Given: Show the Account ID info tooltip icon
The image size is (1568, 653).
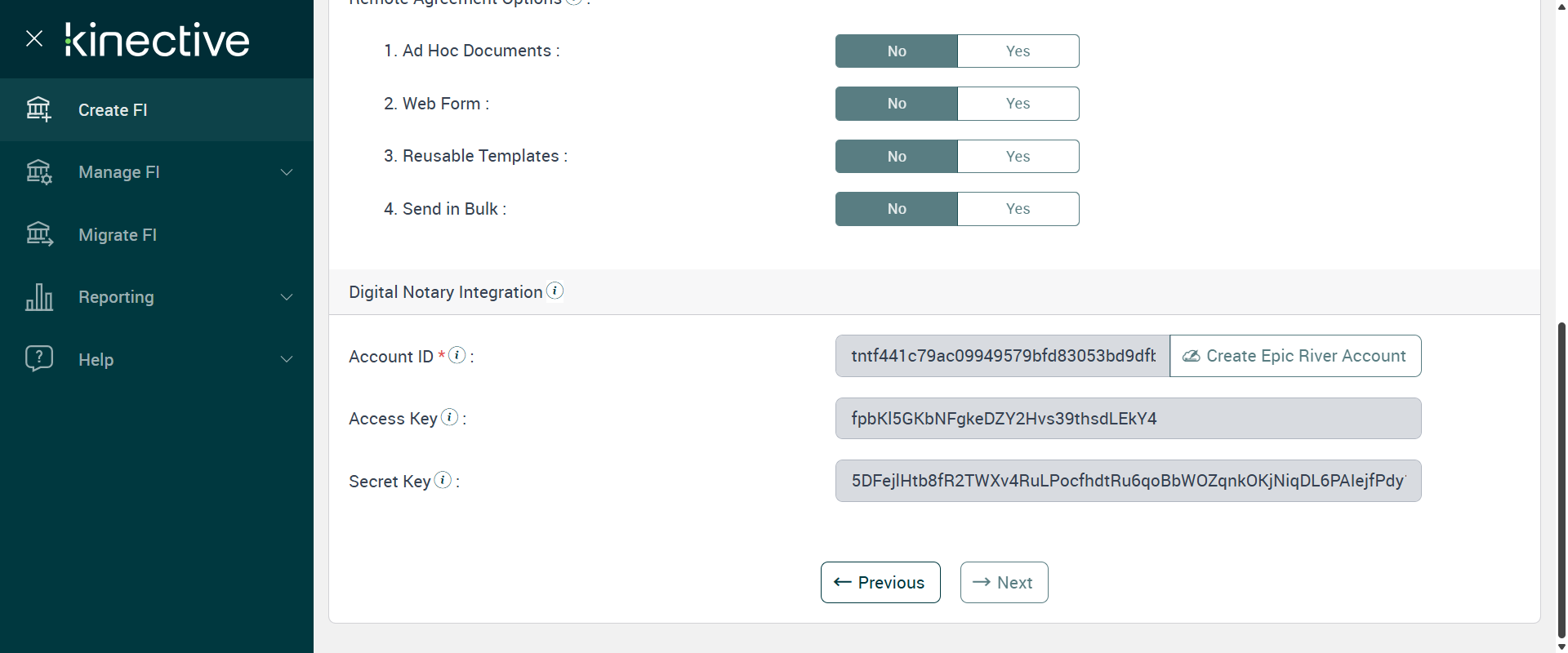Looking at the screenshot, I should 457,355.
